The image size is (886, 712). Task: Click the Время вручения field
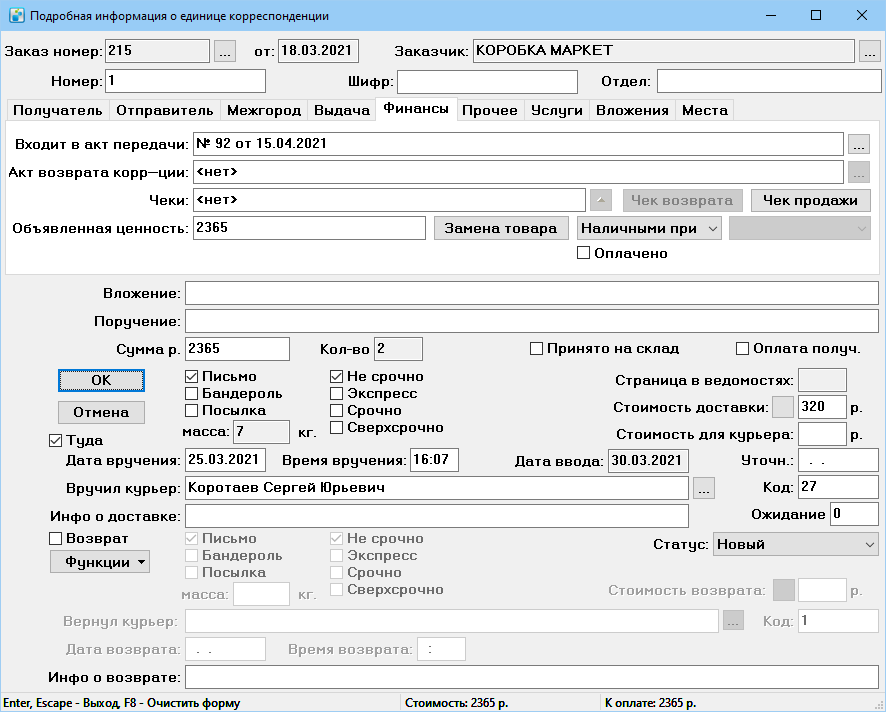(434, 460)
